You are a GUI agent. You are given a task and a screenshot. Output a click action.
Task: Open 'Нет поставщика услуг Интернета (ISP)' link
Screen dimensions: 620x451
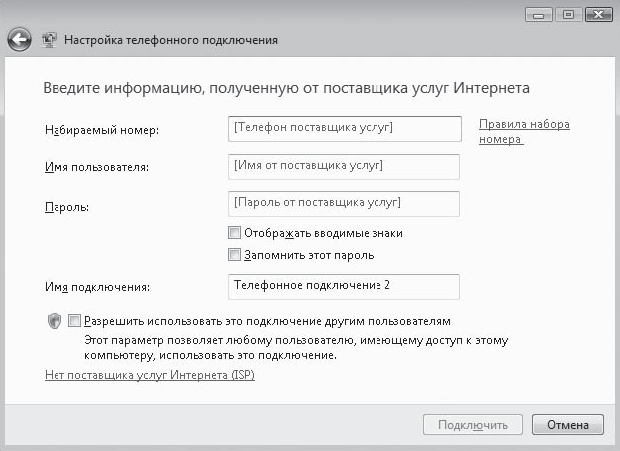pos(150,374)
